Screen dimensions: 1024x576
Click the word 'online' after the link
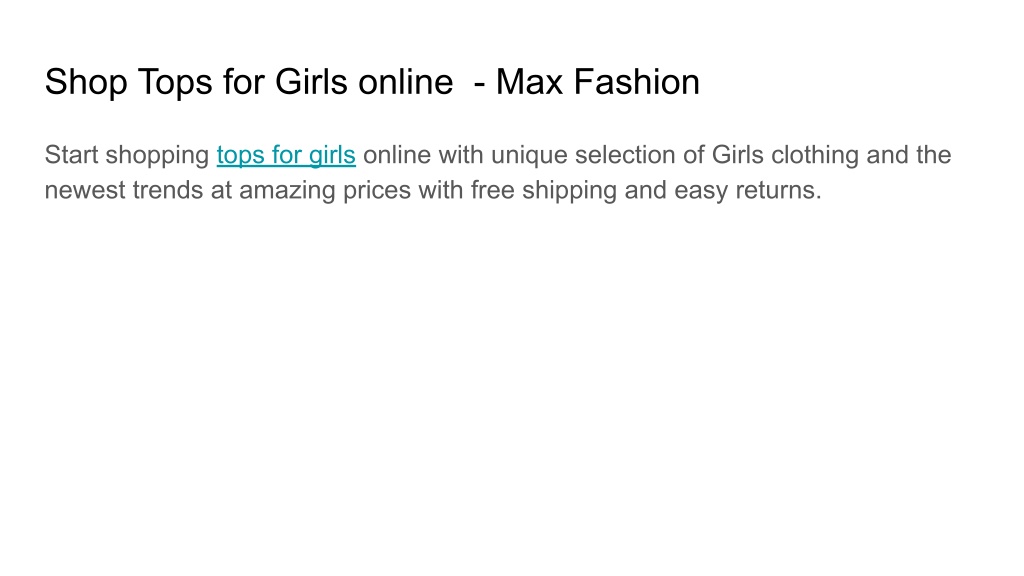click(x=397, y=155)
